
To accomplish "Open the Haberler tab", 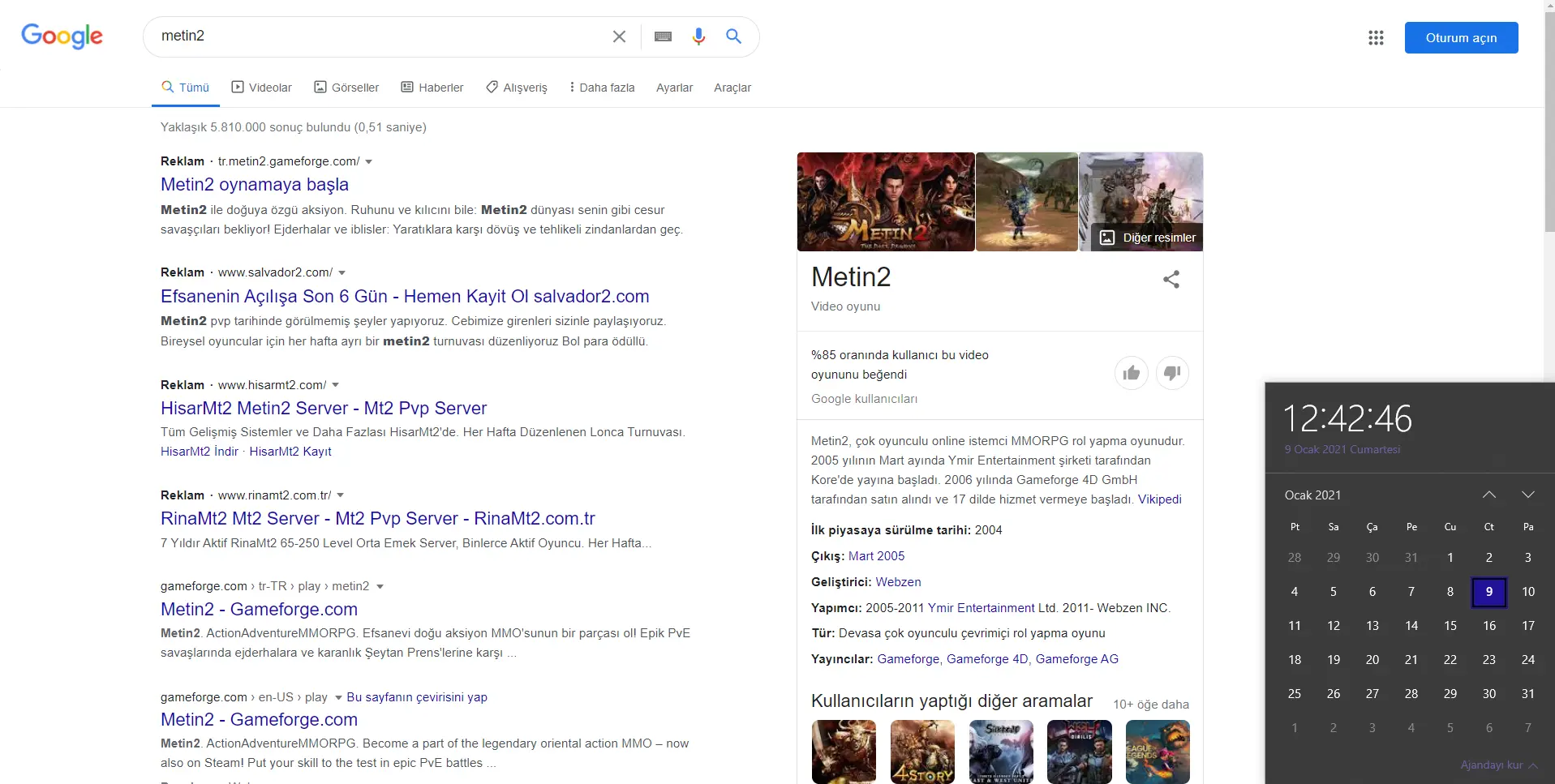I will click(x=432, y=88).
